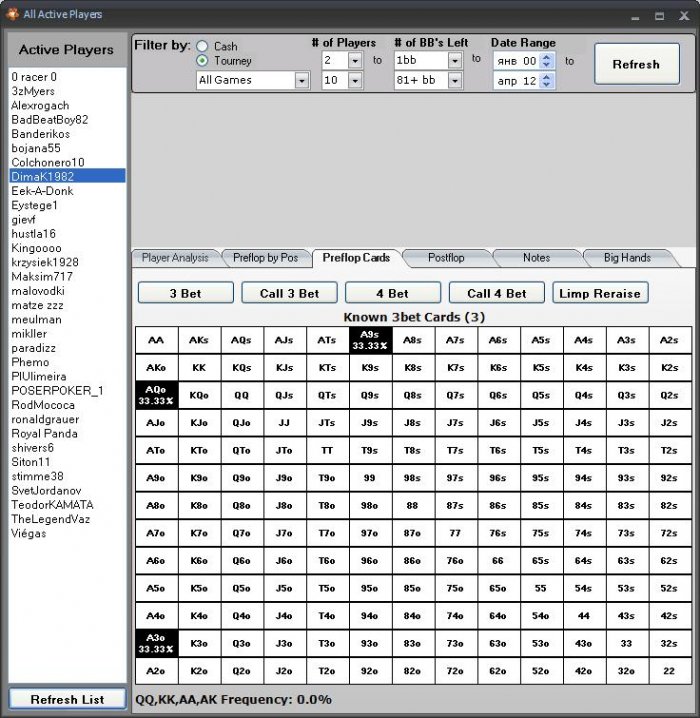Select player malovodki
The height and width of the screenshot is (718, 700).
pos(67,291)
